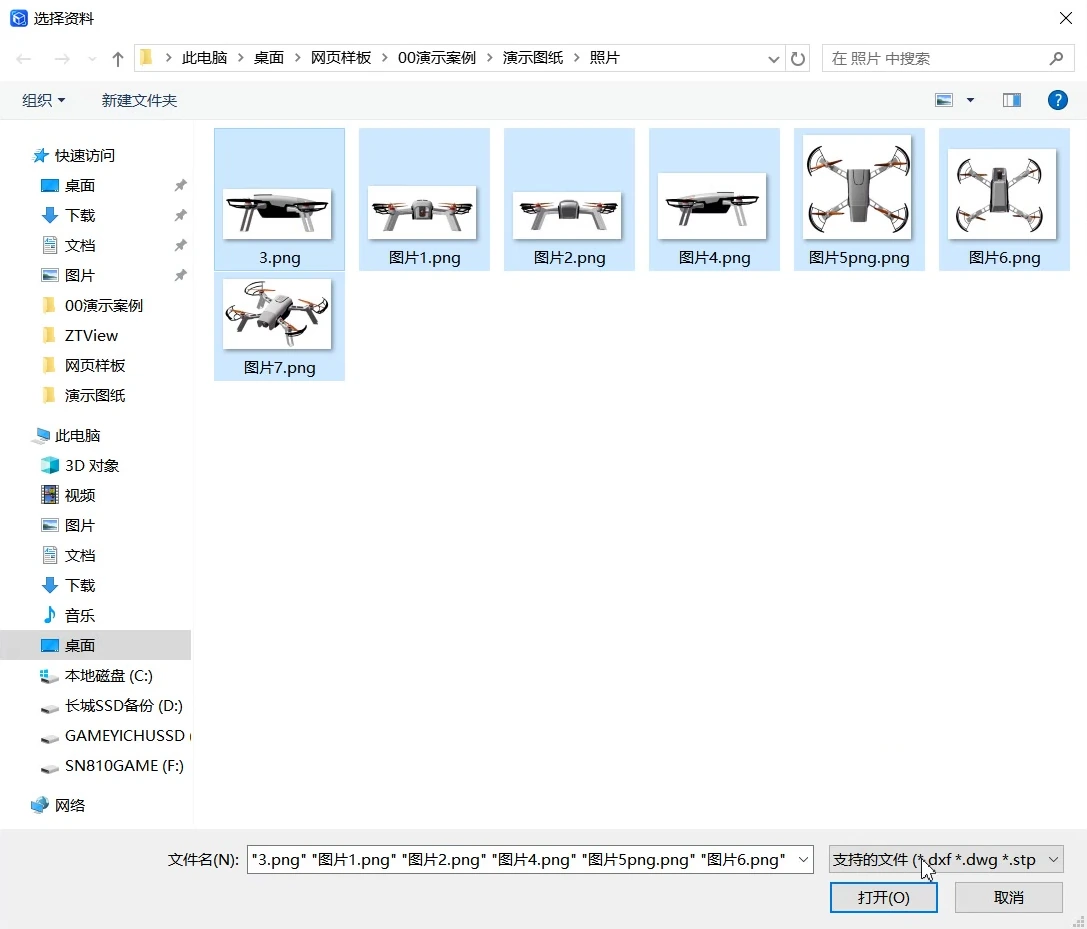The image size is (1087, 929).
Task: Expand address bar history dropdown
Action: (x=774, y=59)
